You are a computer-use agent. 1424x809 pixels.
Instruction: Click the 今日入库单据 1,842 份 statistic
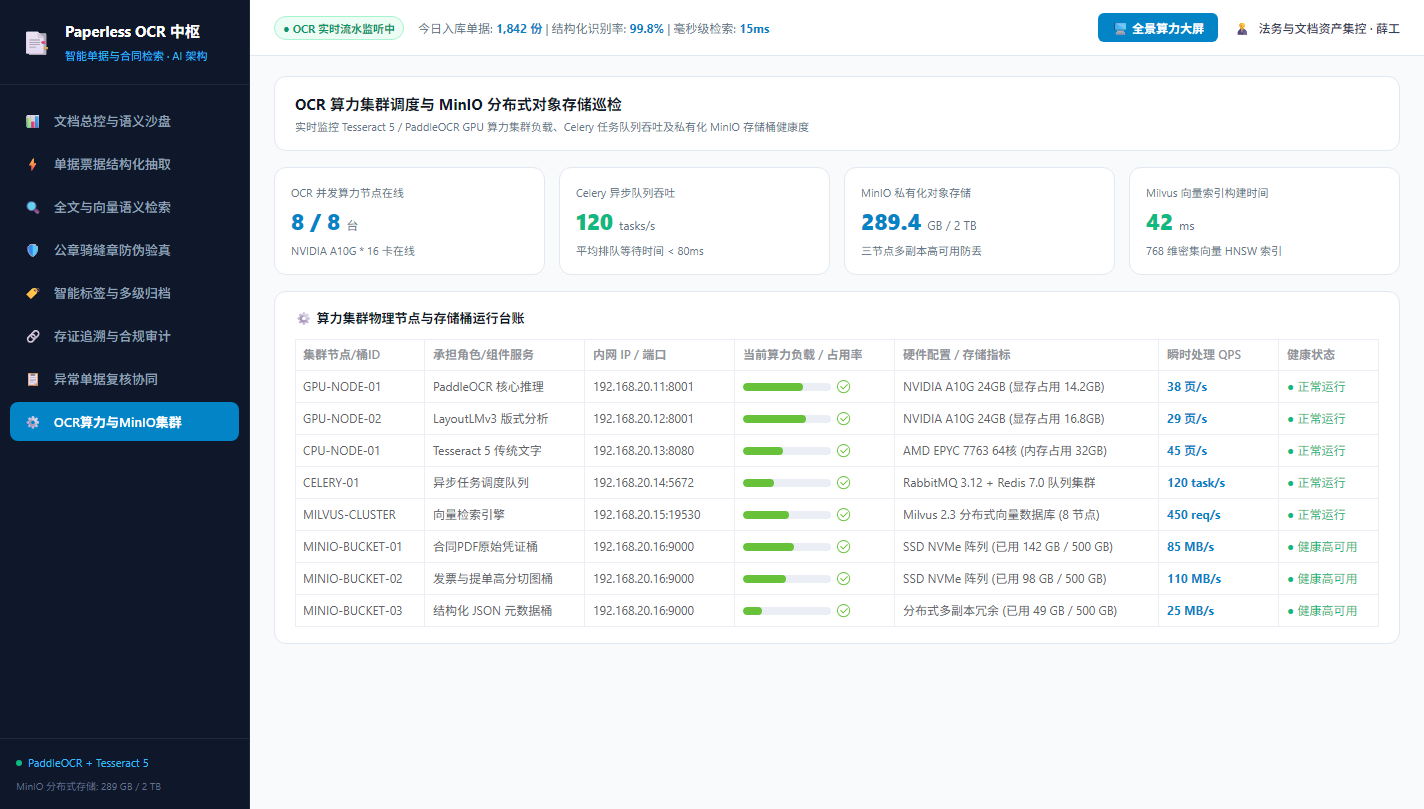[x=480, y=29]
